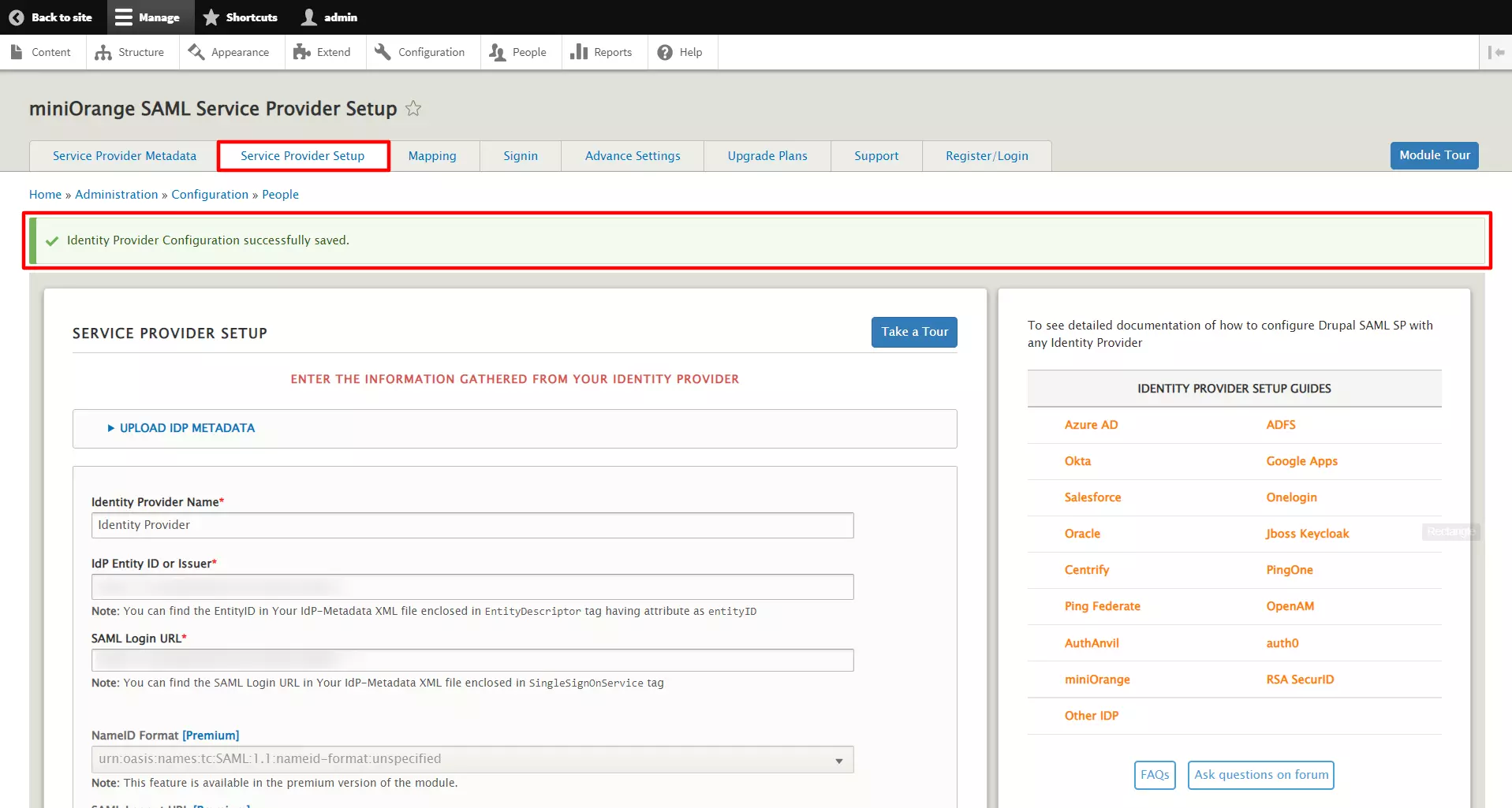Open the ADFS setup guide
Viewport: 1512px width, 808px height.
(1281, 425)
